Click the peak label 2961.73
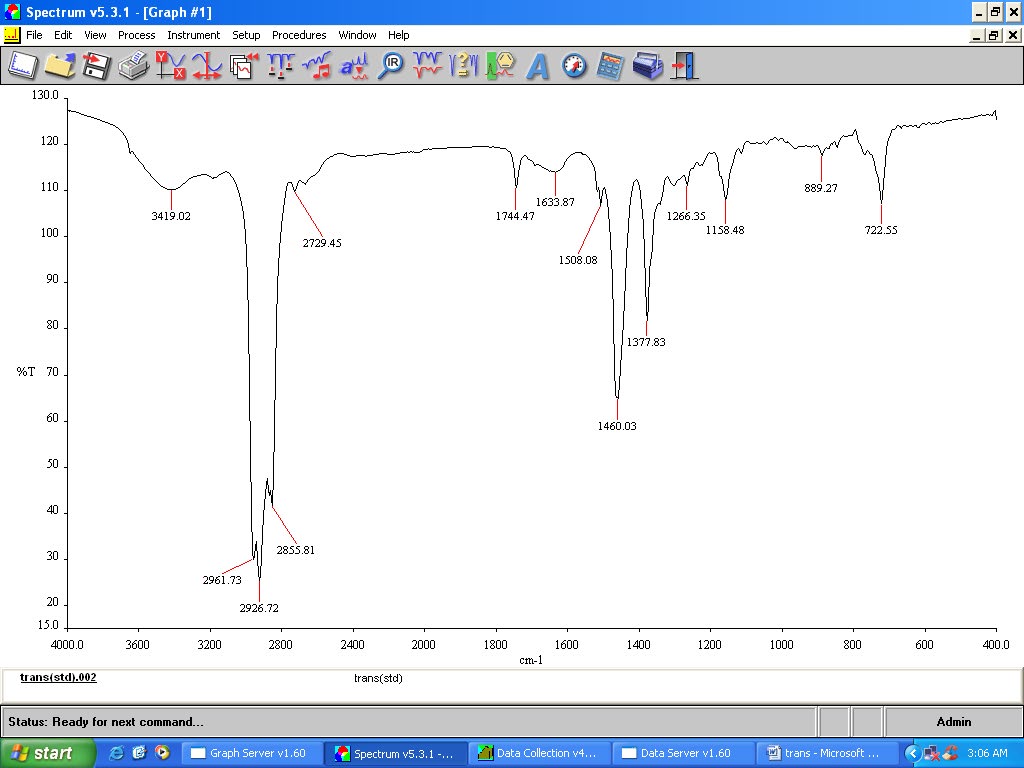The height and width of the screenshot is (768, 1024). 222,580
